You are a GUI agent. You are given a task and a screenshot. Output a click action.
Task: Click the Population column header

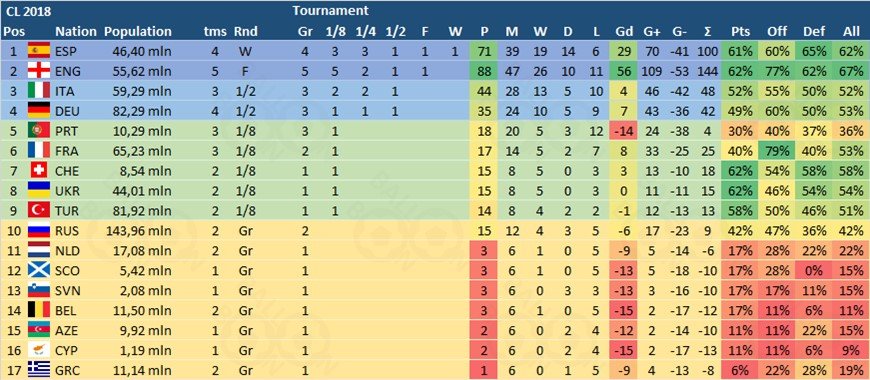point(138,32)
